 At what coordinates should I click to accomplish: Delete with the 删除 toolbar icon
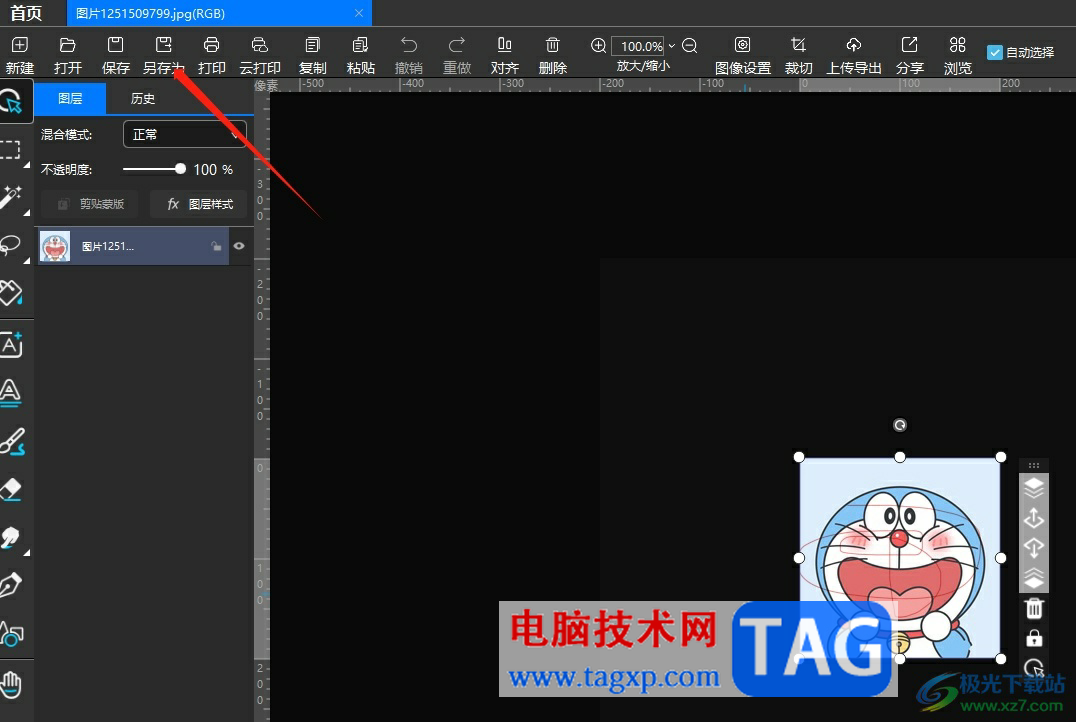552,55
